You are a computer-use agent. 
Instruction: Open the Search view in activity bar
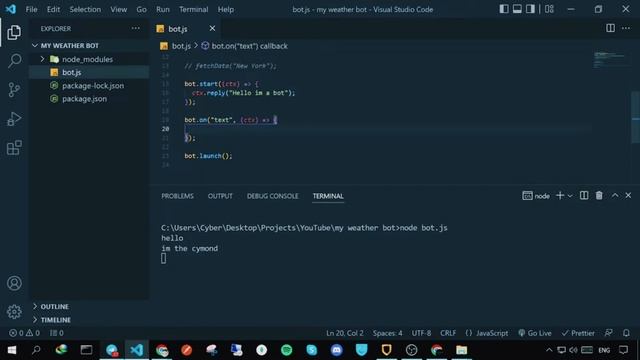14,61
